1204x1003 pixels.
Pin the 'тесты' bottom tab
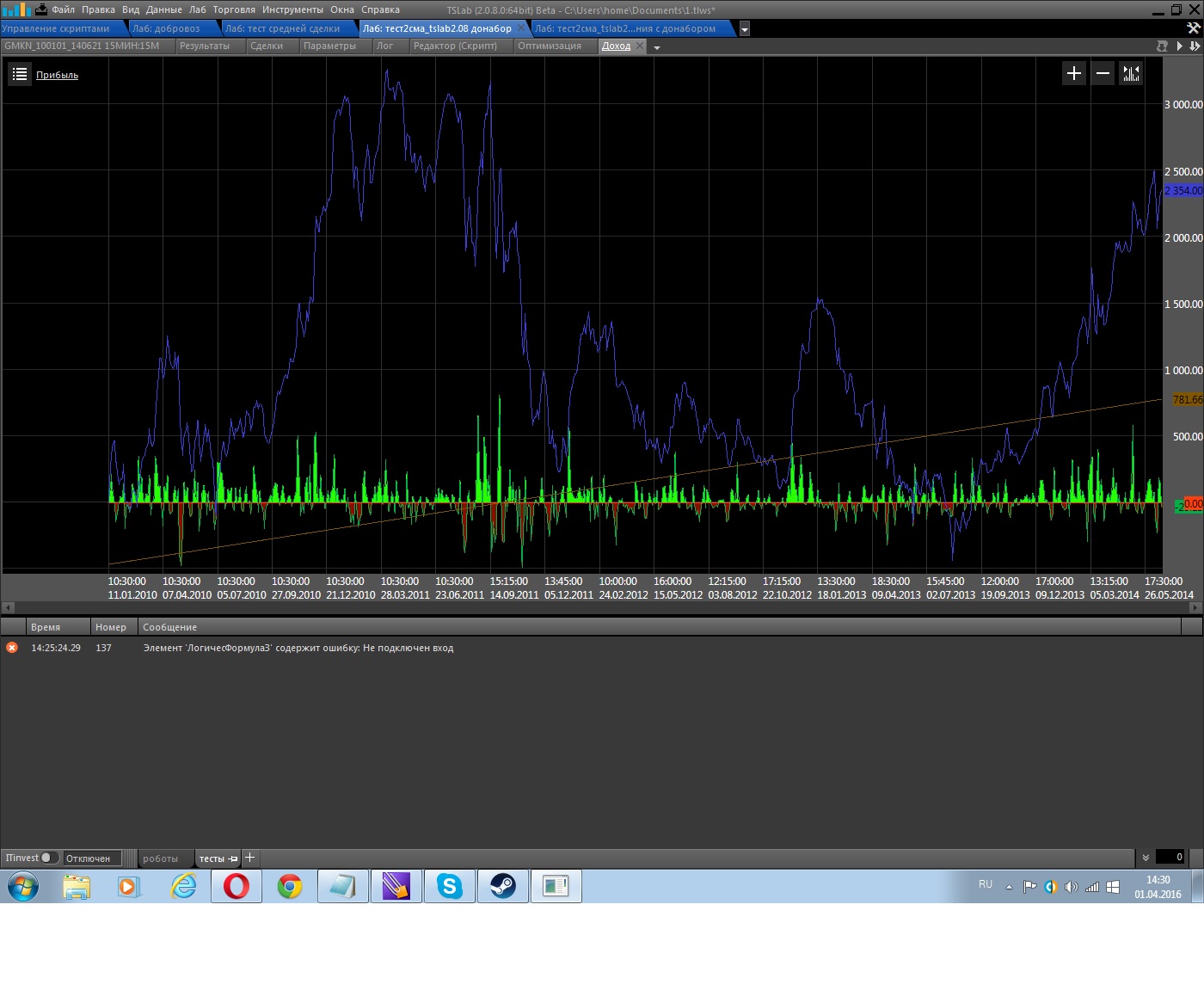233,858
